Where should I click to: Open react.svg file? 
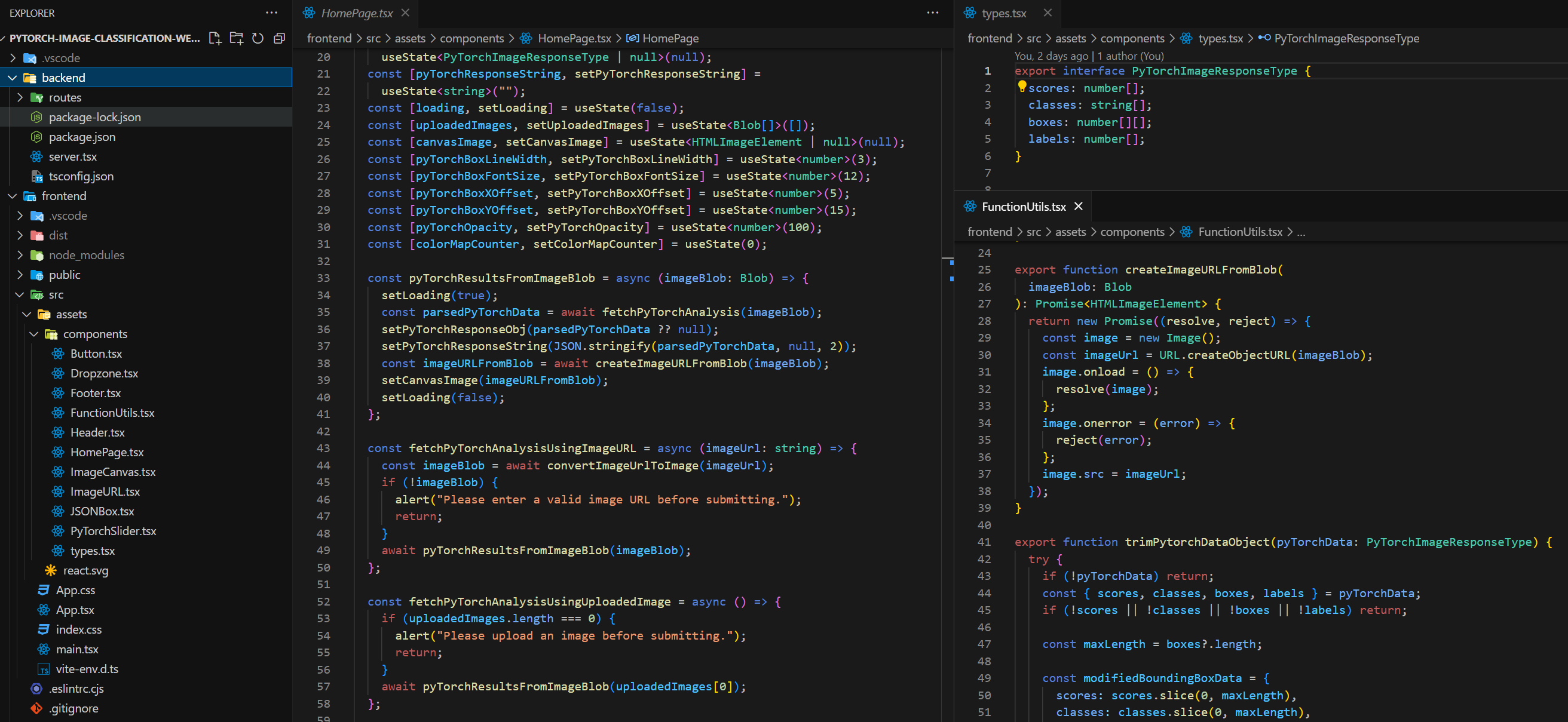[146, 570]
